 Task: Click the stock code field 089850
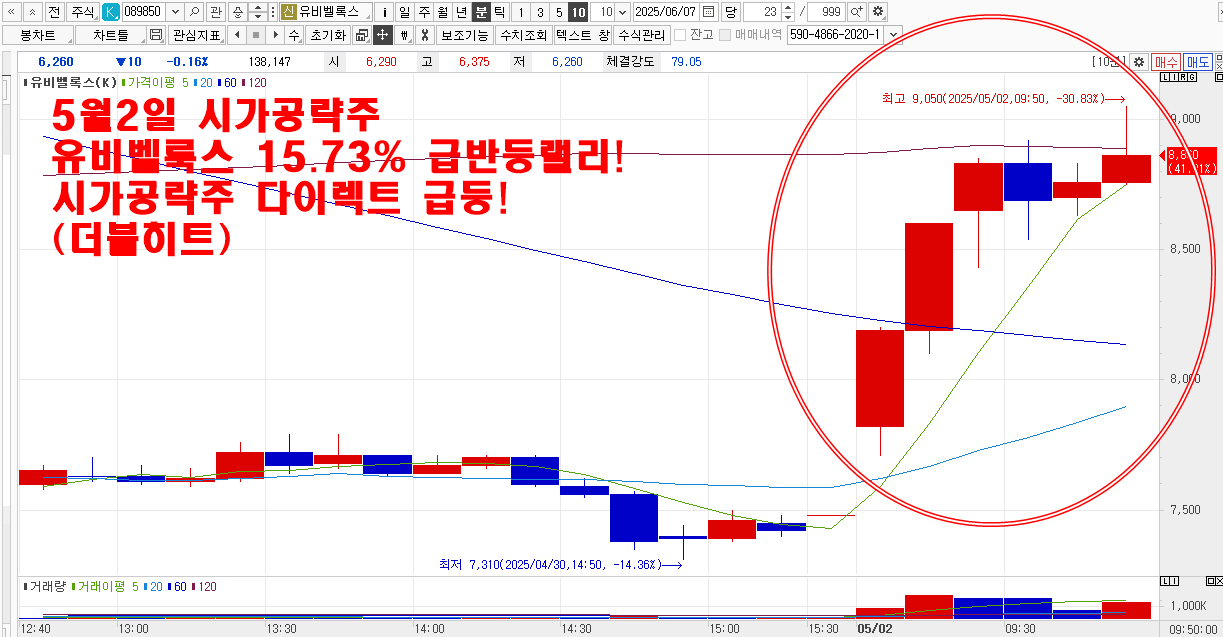[142, 12]
